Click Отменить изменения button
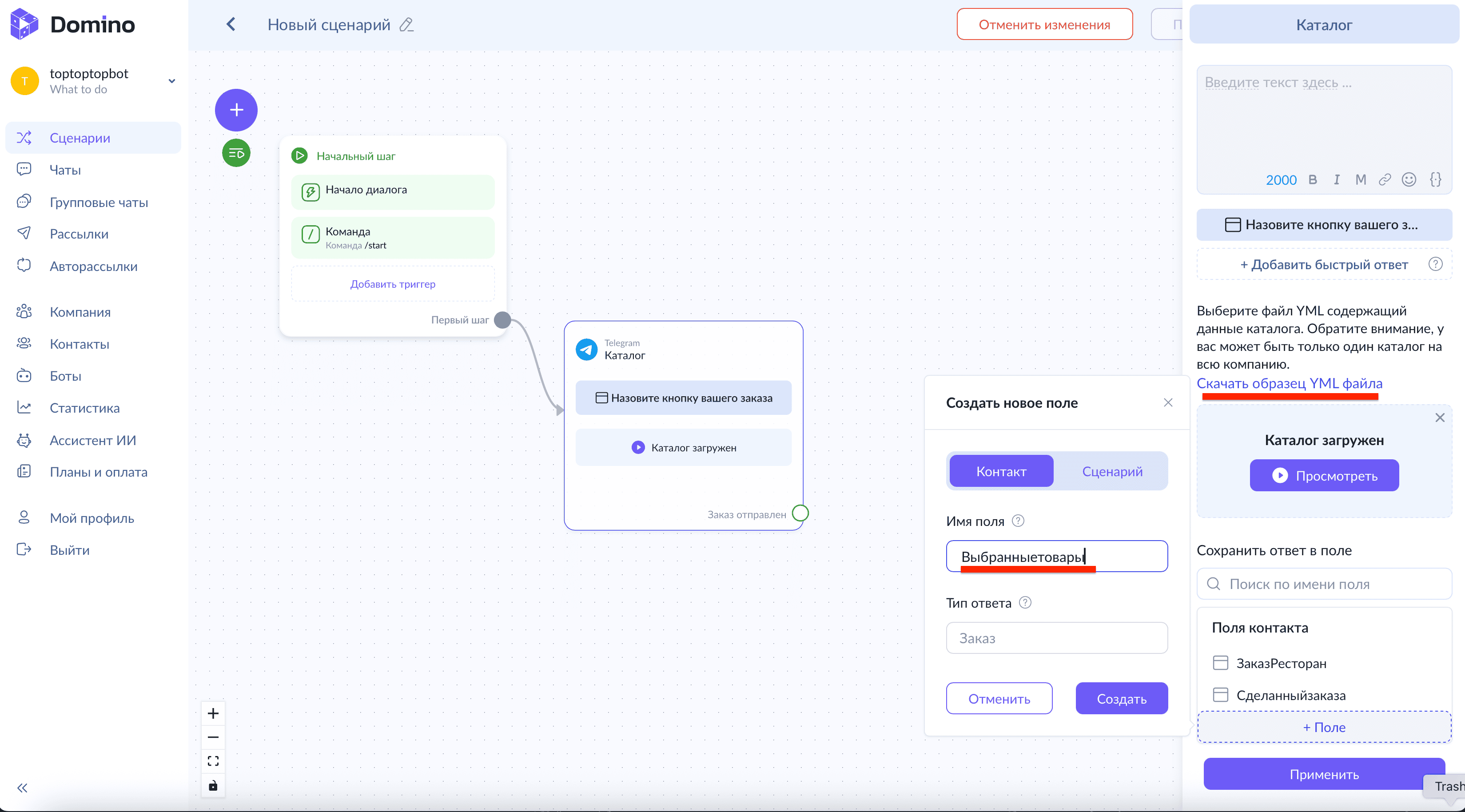Viewport: 1465px width, 812px height. (x=1044, y=24)
